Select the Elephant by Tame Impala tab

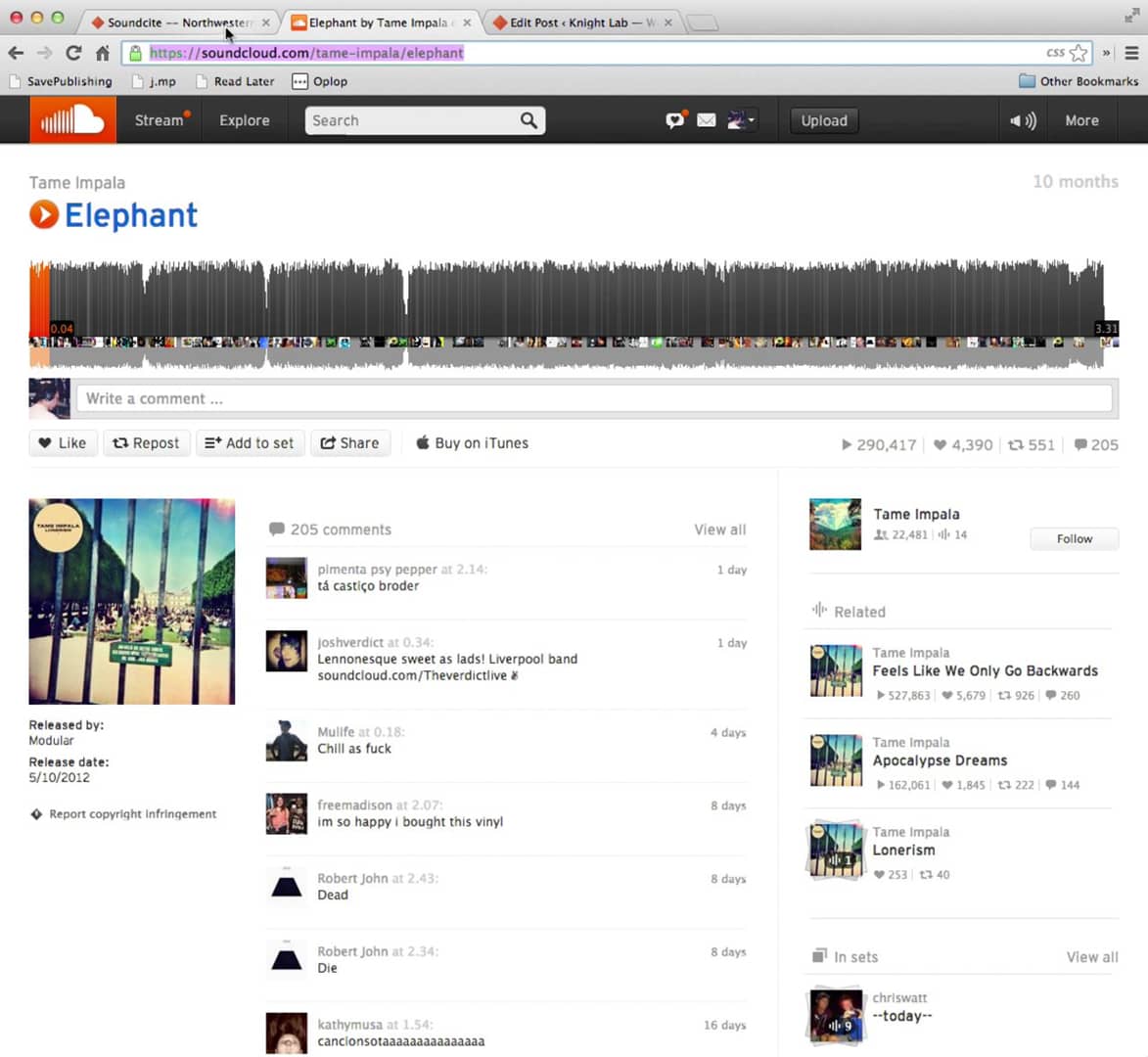(380, 23)
